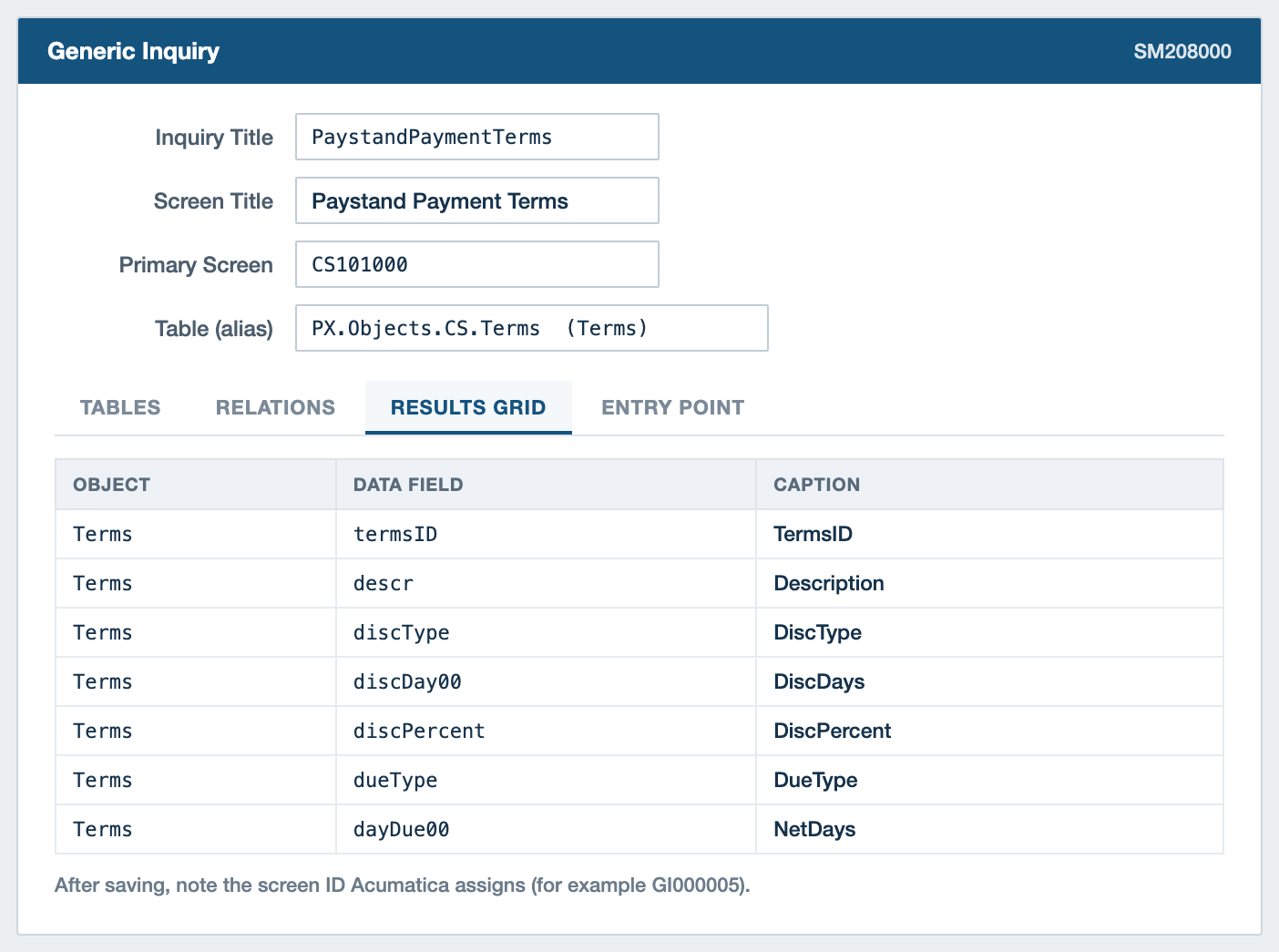Go to the Entry Point tab
1279x952 pixels.
pyautogui.click(x=672, y=407)
